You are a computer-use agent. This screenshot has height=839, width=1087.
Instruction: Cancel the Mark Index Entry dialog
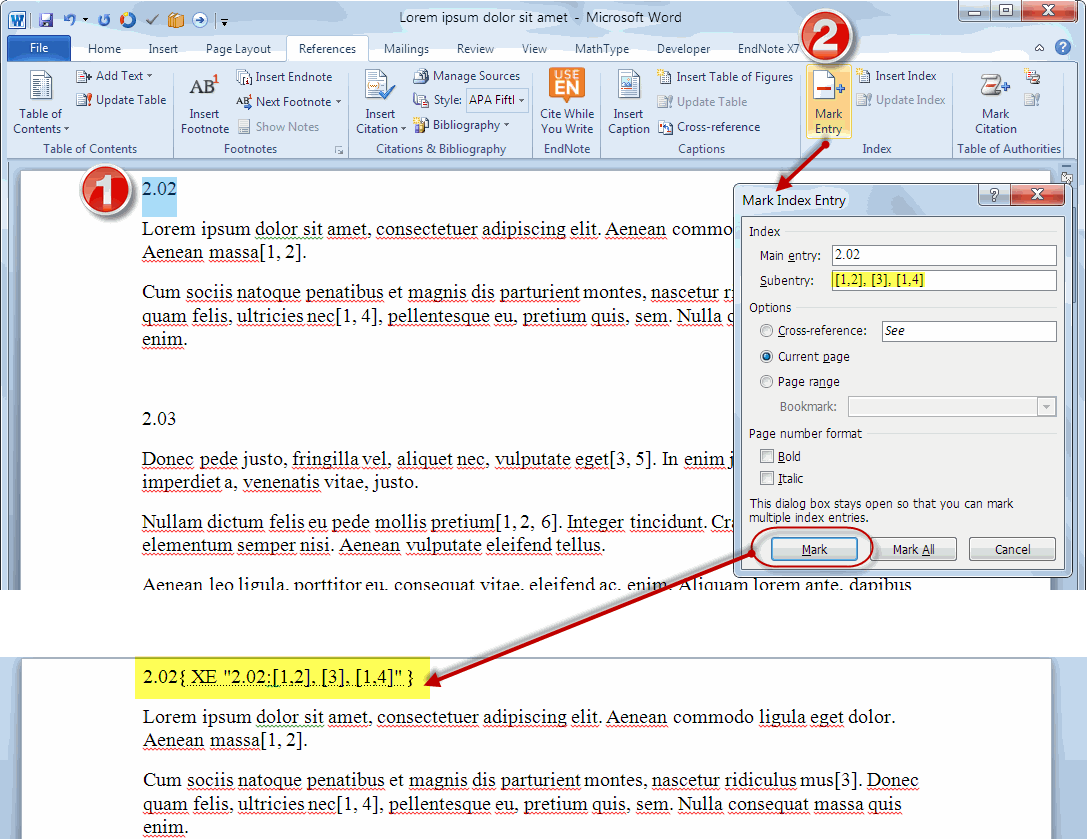(1012, 549)
